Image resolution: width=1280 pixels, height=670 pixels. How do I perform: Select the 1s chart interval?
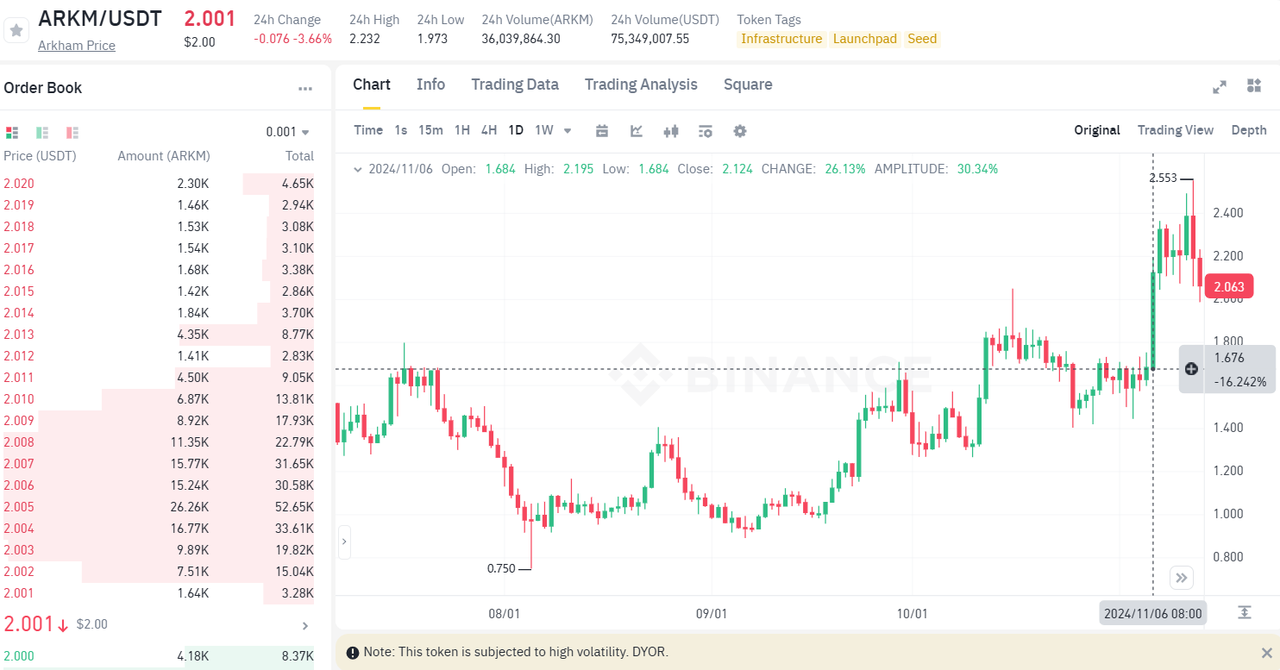point(401,130)
